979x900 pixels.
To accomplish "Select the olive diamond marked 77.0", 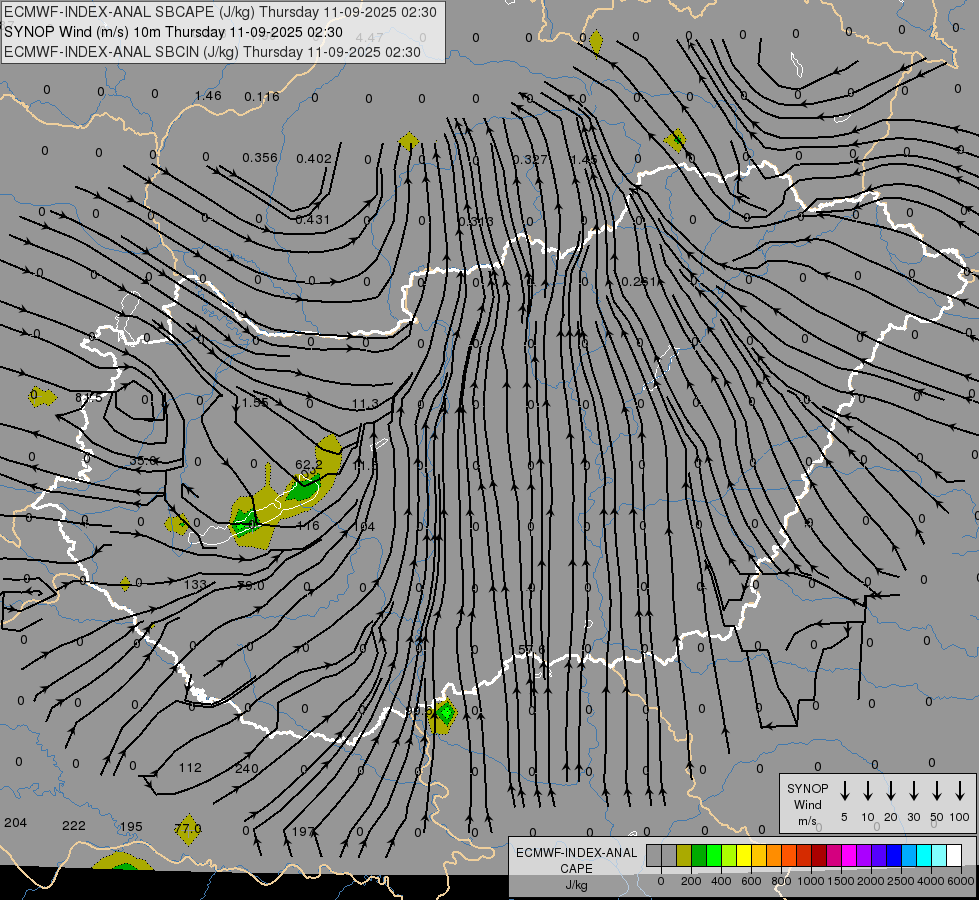I will coord(188,829).
